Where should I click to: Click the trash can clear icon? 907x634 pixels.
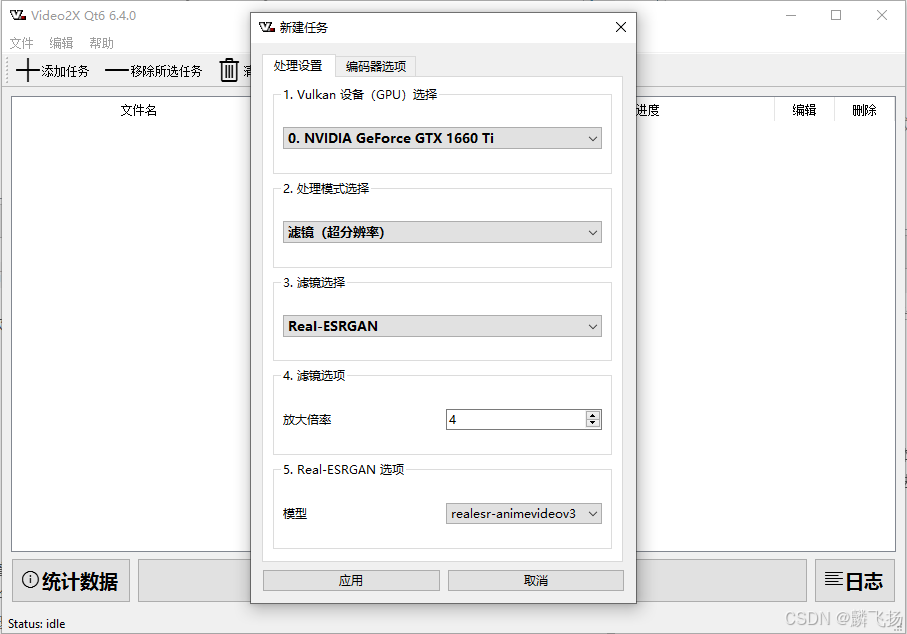coord(229,70)
